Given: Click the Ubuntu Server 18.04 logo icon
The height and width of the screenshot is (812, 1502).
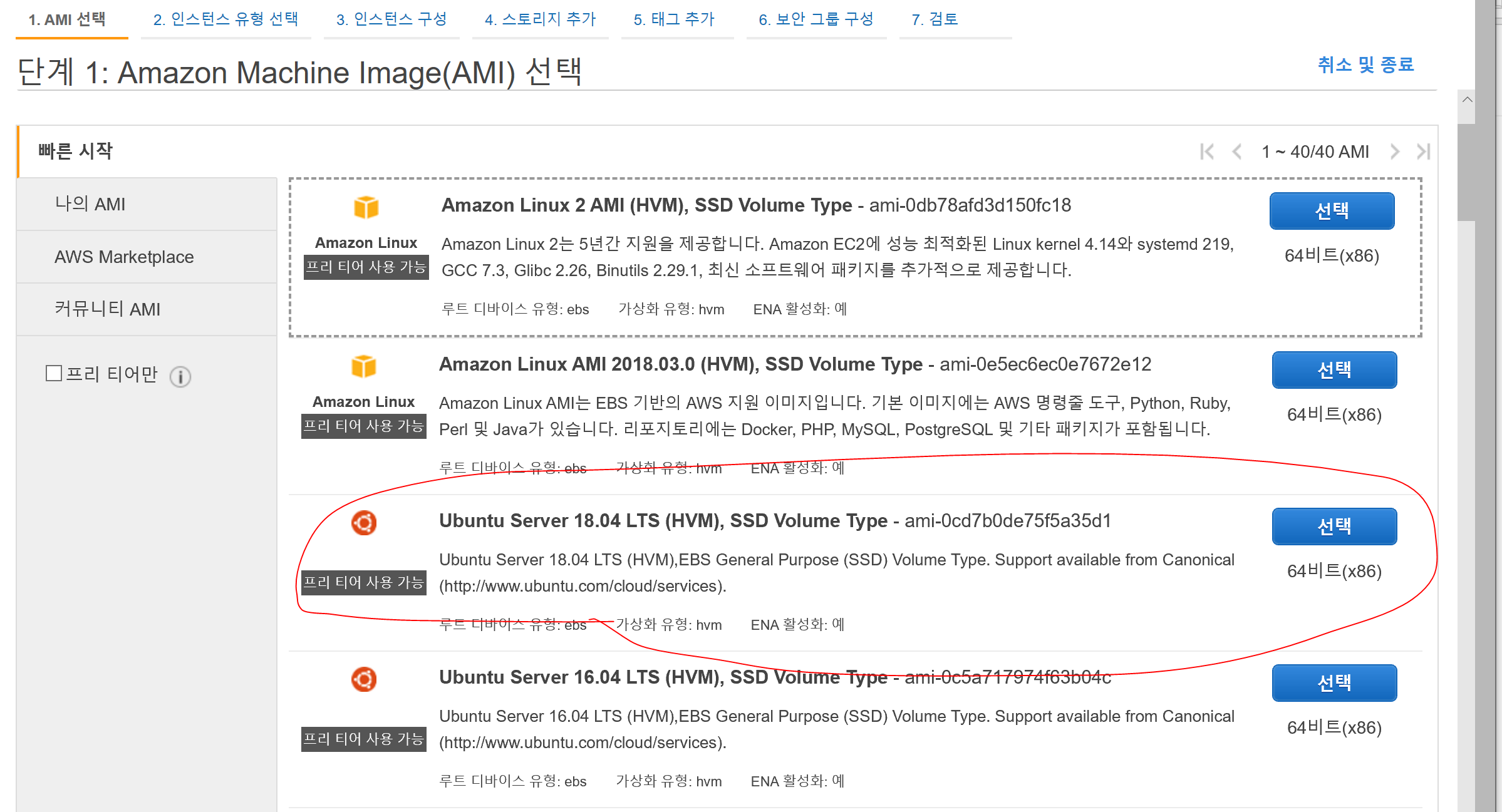Looking at the screenshot, I should click(363, 523).
